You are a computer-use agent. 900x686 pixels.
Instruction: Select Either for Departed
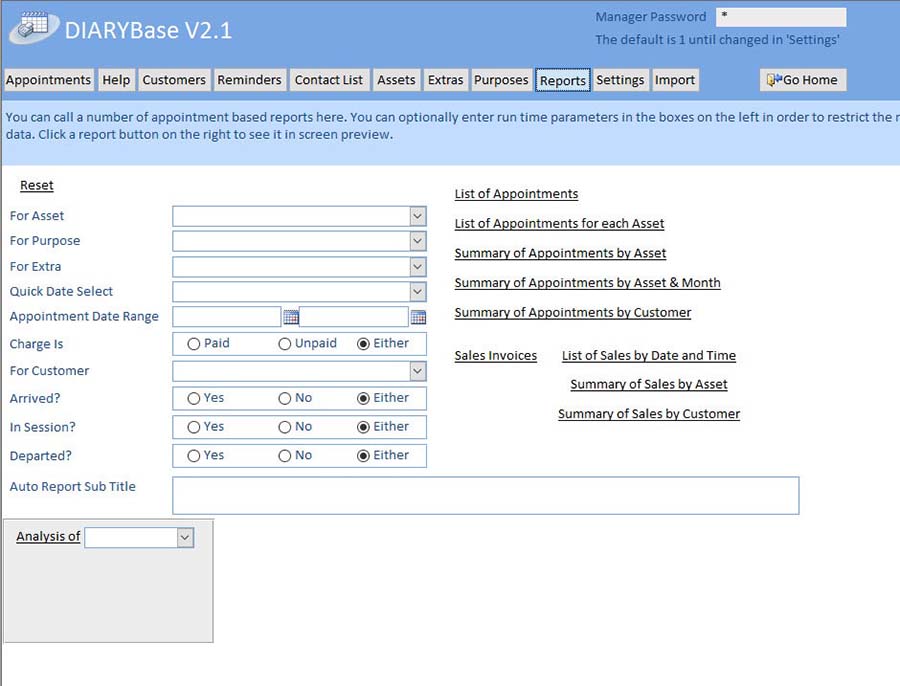(x=363, y=456)
